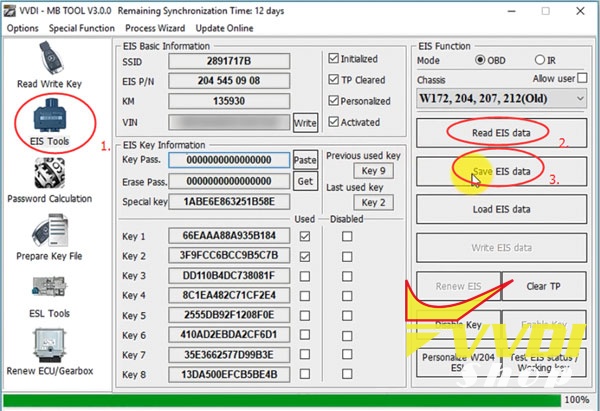Screen dimensions: 600x411
Task: Open the Renew ECU/Gearbox icon
Action: coord(50,345)
